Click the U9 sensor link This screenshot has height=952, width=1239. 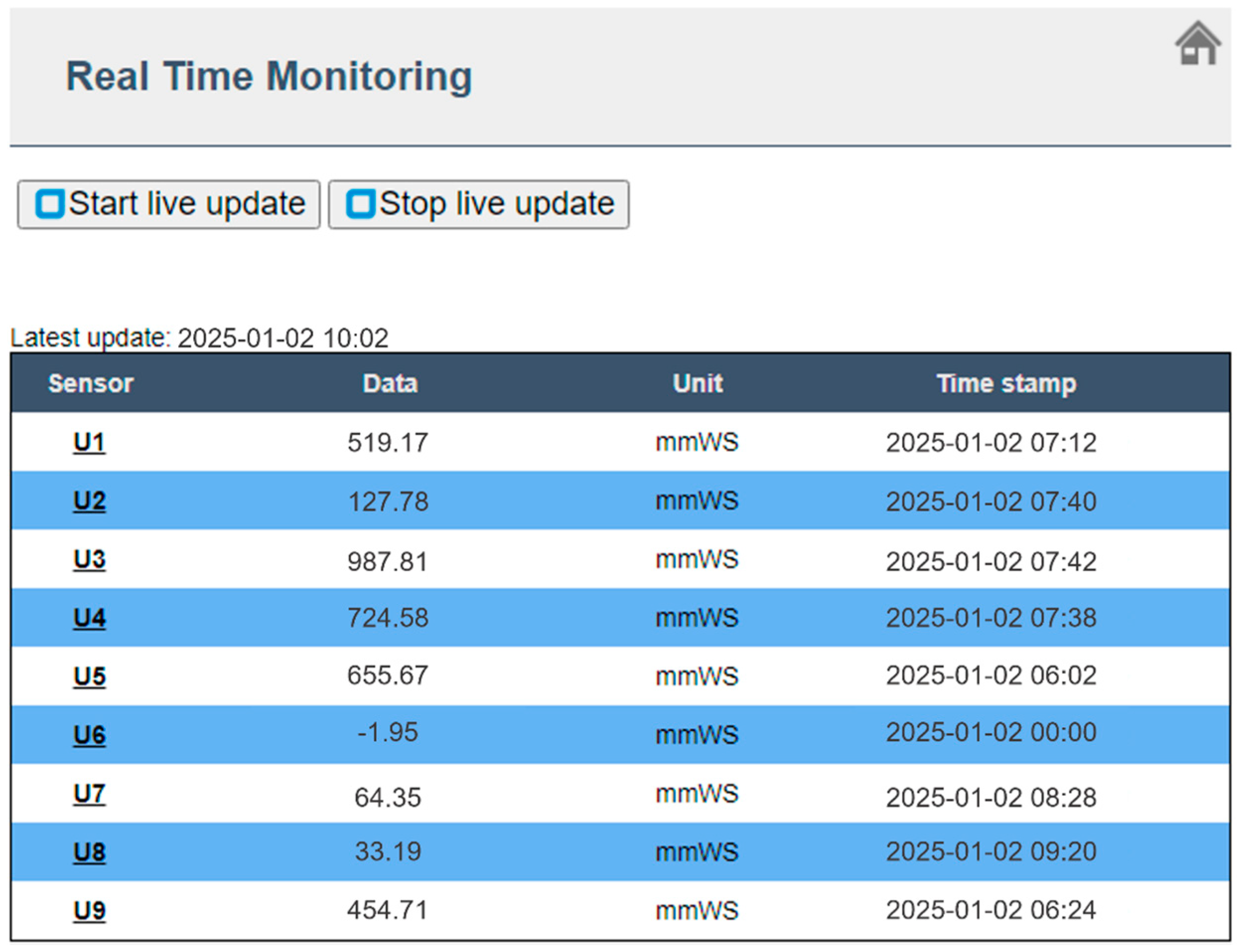[89, 910]
